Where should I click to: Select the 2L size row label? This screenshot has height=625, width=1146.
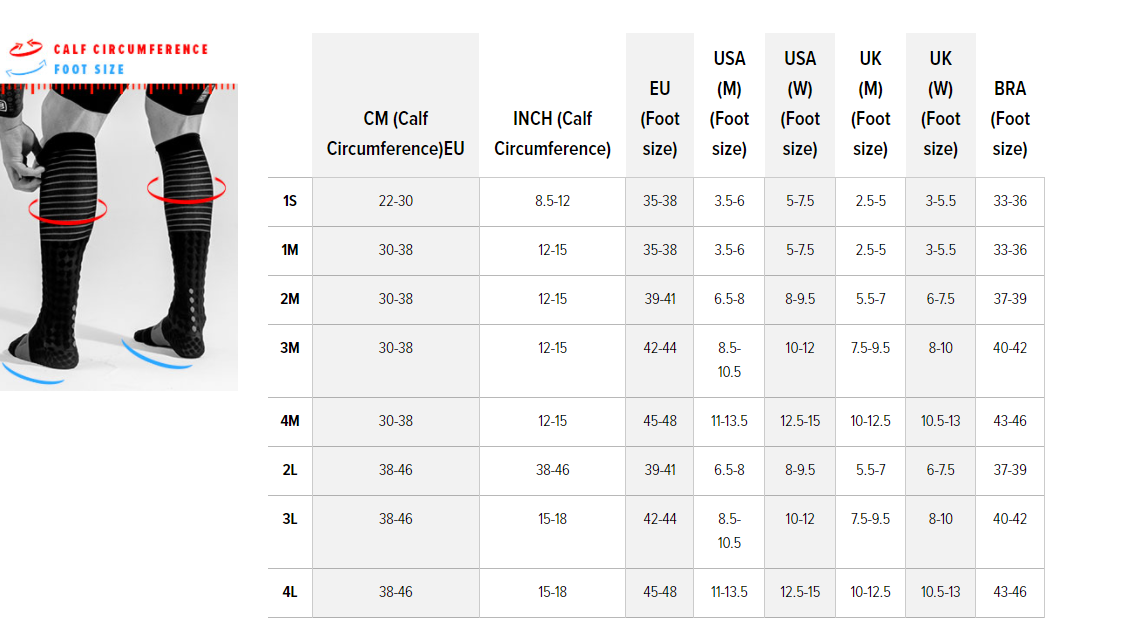(290, 470)
